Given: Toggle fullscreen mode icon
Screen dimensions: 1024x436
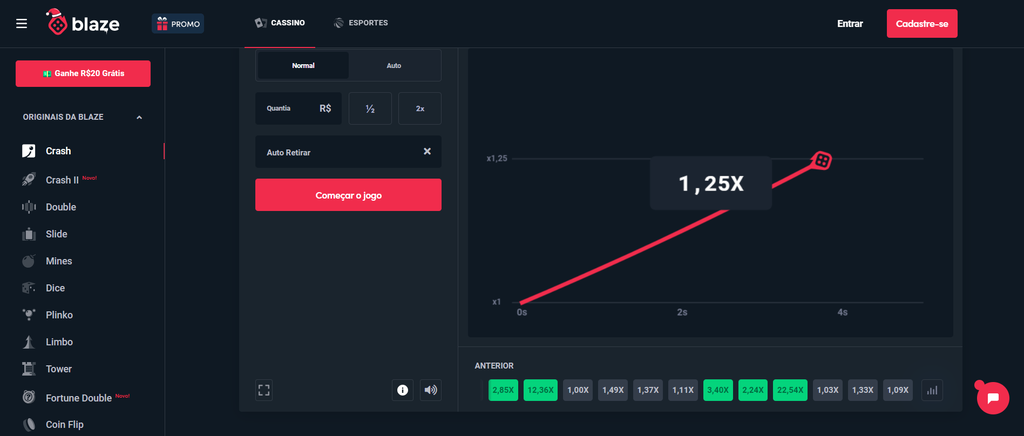Looking at the screenshot, I should pos(264,390).
